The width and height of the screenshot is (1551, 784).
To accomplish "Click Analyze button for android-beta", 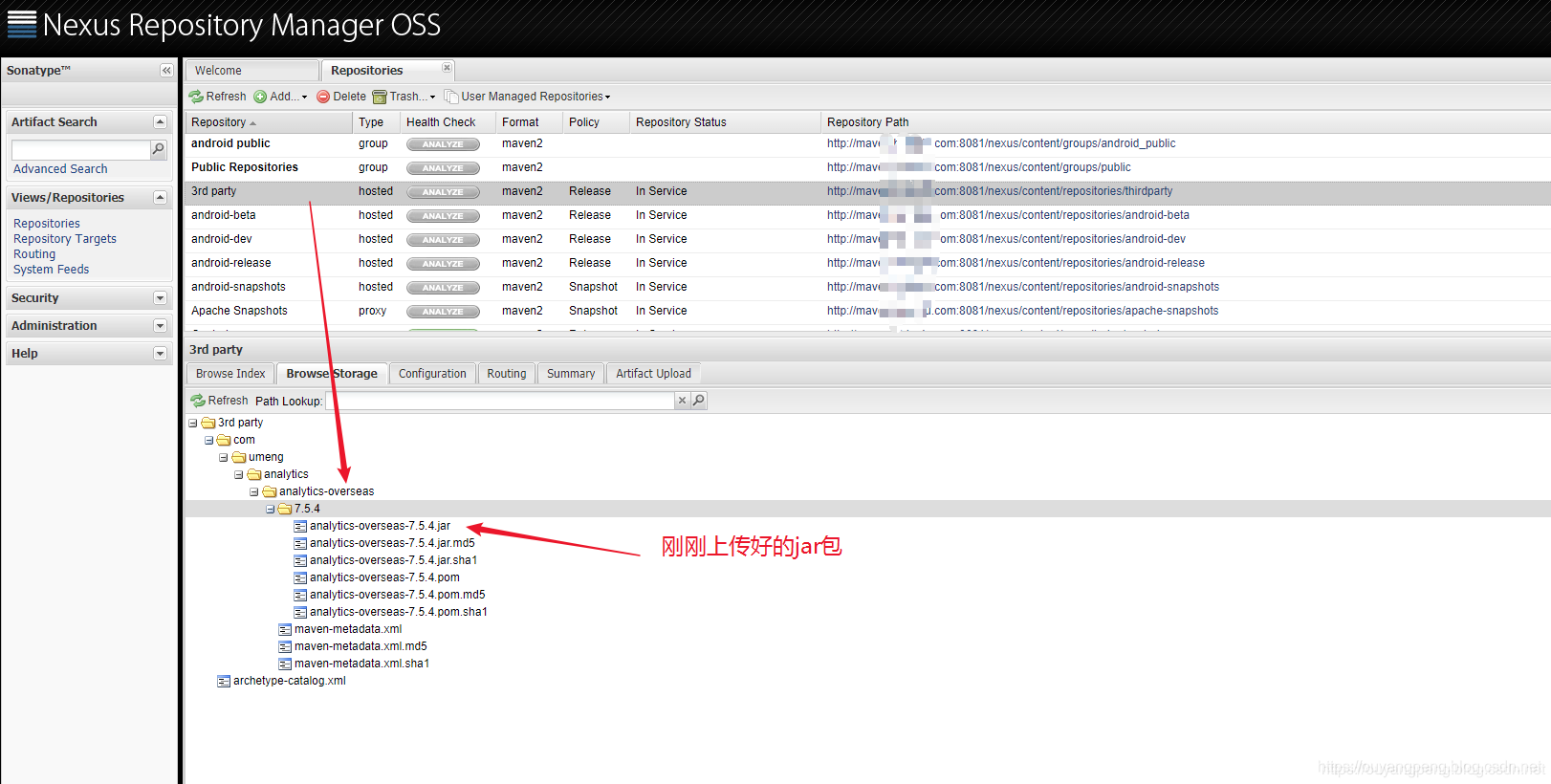I will pos(443,216).
